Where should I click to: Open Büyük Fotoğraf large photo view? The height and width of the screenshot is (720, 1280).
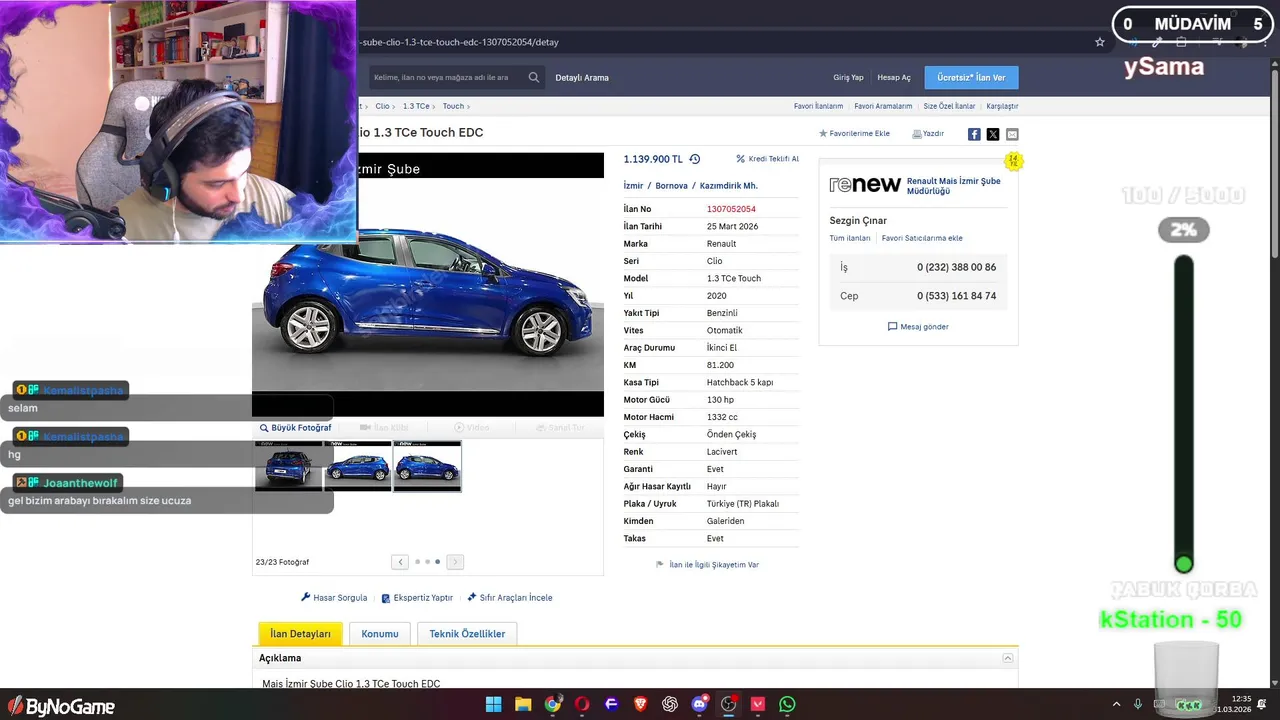[x=296, y=428]
